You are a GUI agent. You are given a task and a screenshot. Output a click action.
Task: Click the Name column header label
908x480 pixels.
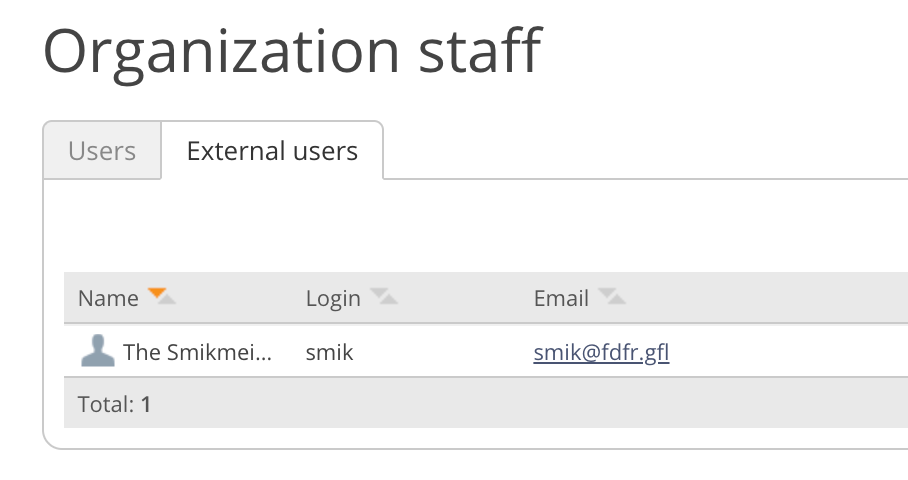pyautogui.click(x=108, y=298)
